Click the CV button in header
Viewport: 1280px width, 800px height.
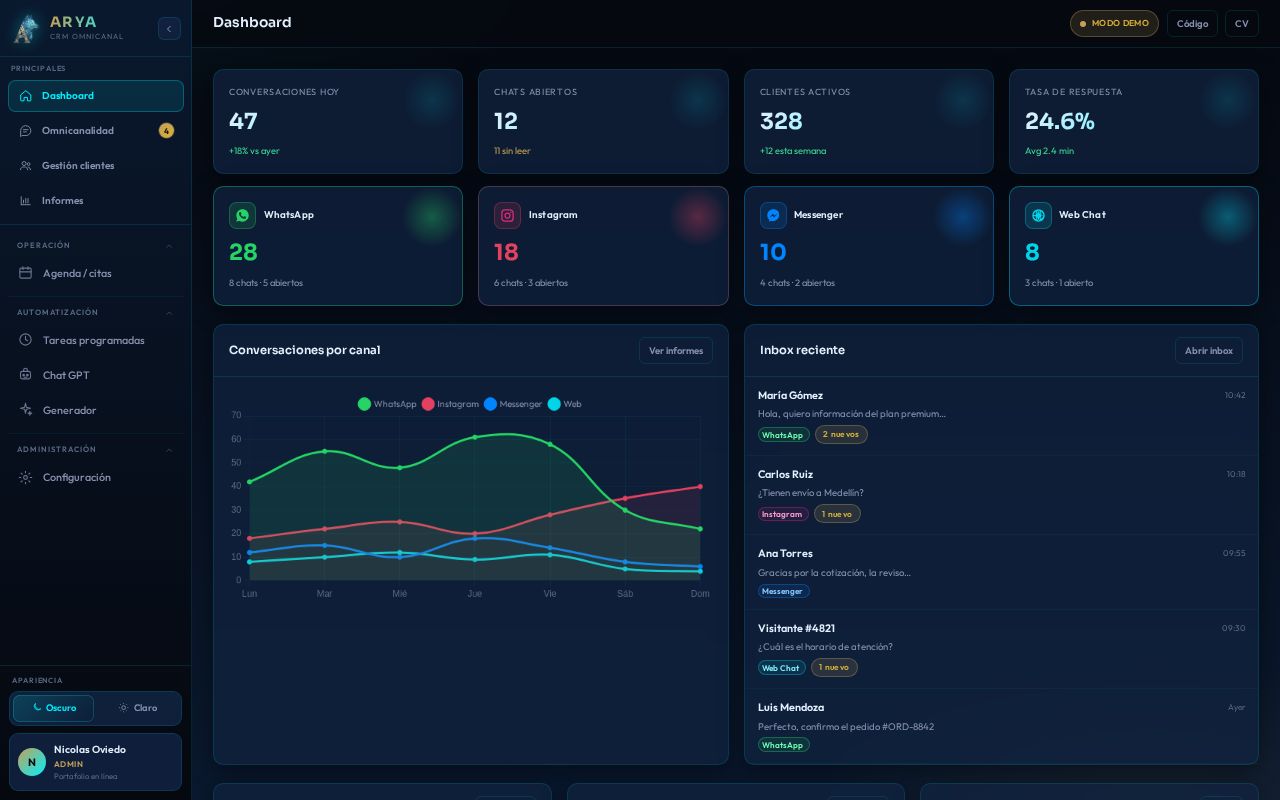(x=1242, y=24)
